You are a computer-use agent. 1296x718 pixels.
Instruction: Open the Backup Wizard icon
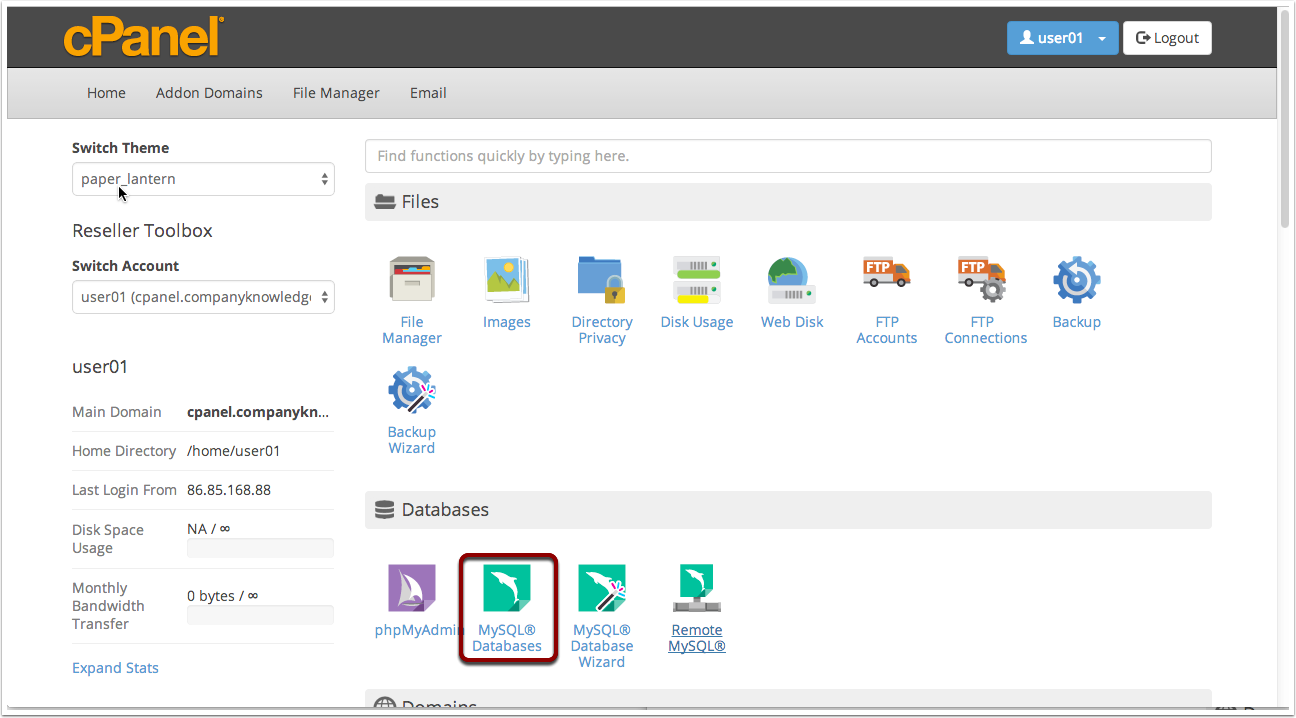[x=412, y=390]
